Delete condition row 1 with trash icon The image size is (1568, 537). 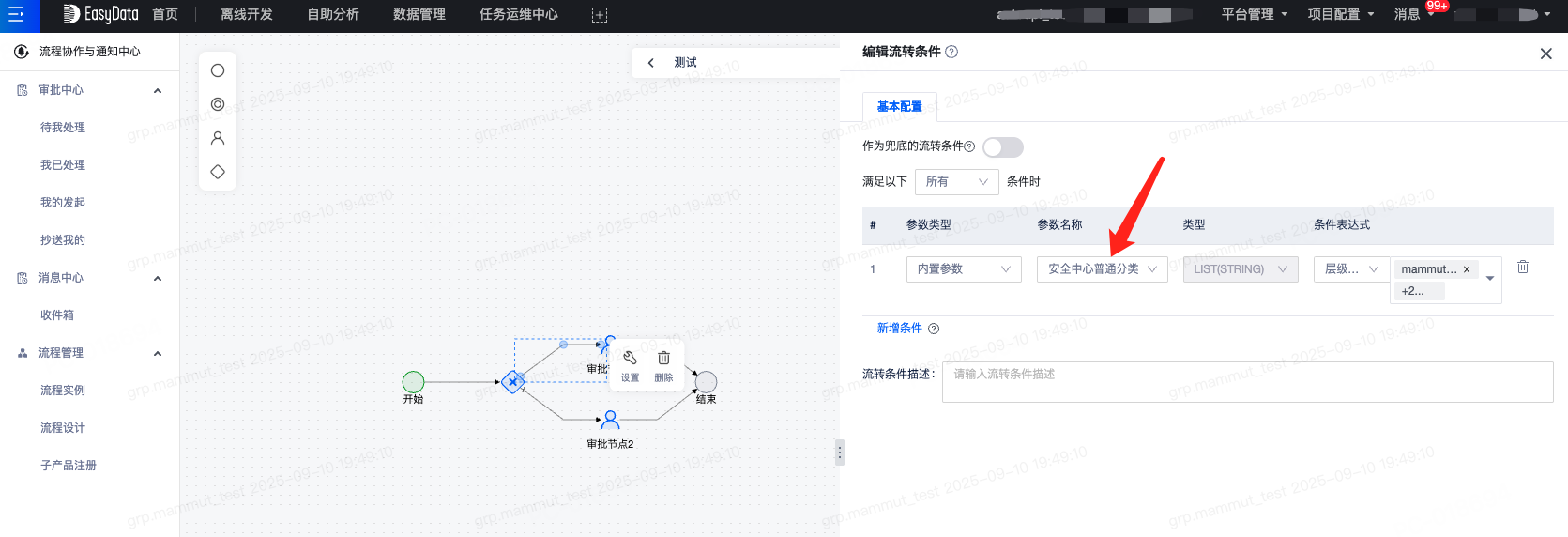(x=1523, y=268)
